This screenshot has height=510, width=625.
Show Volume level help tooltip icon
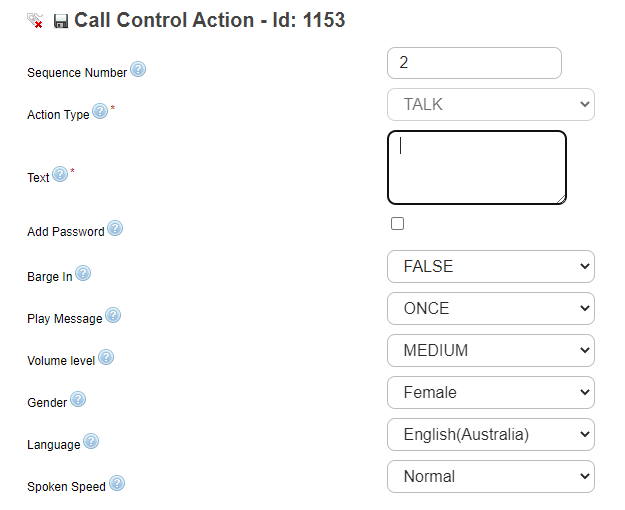click(106, 357)
